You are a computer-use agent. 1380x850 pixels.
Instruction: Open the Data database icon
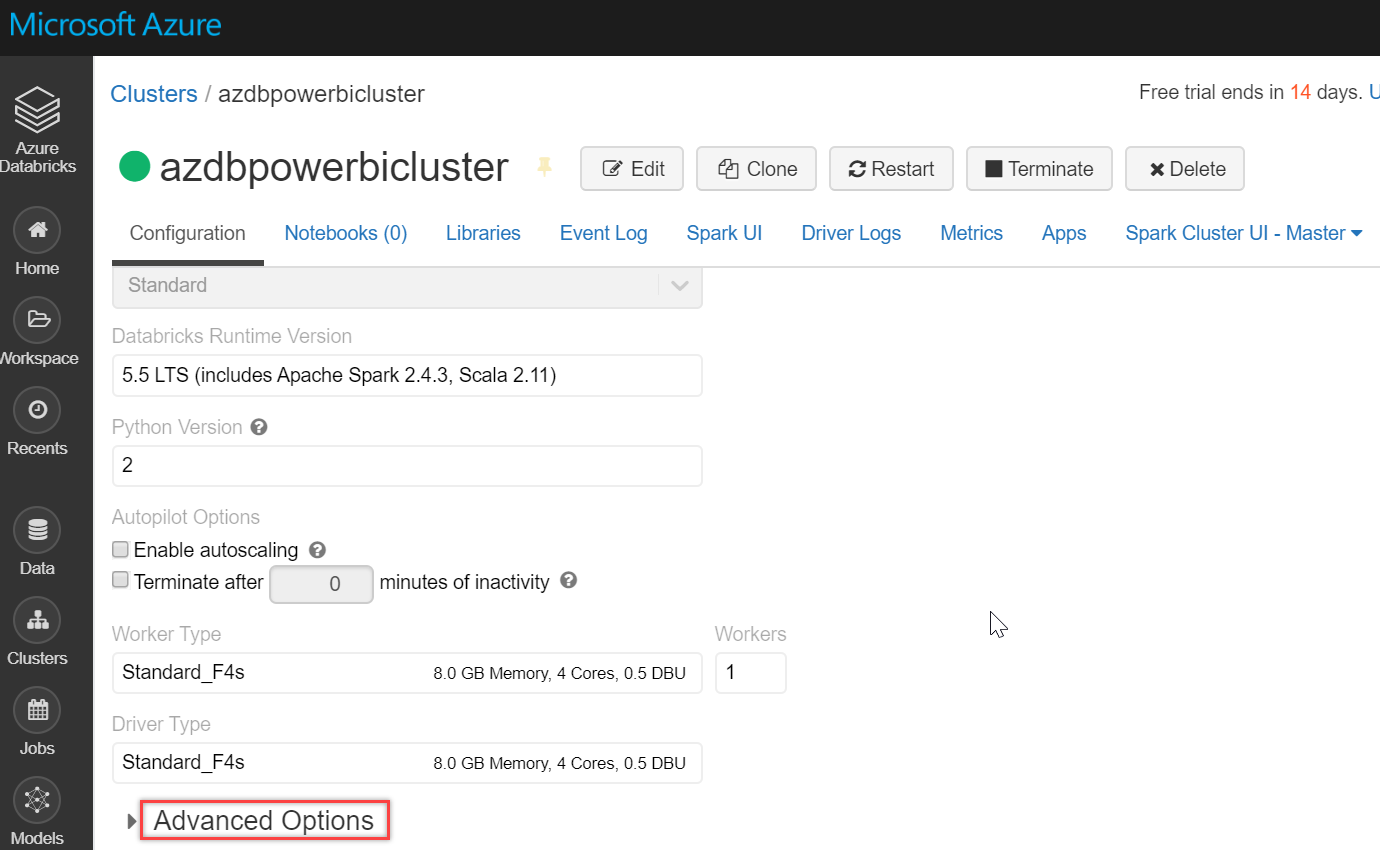[37, 530]
